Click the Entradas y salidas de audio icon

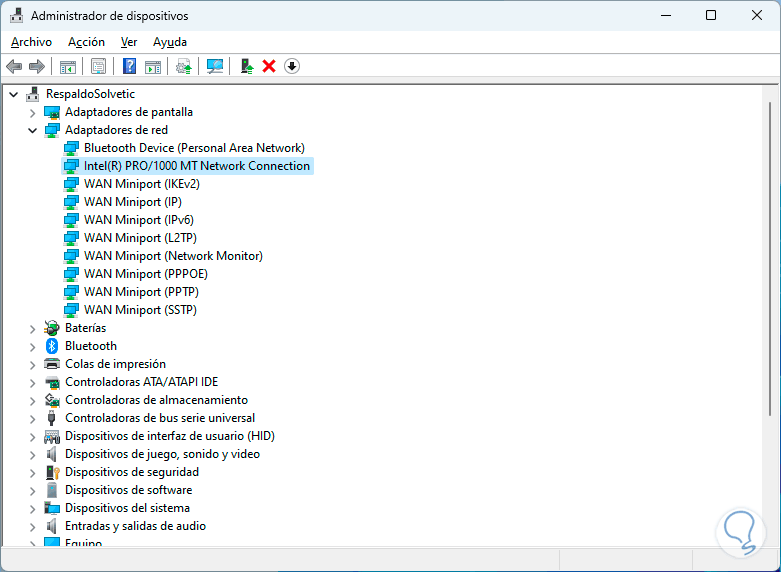tap(51, 526)
